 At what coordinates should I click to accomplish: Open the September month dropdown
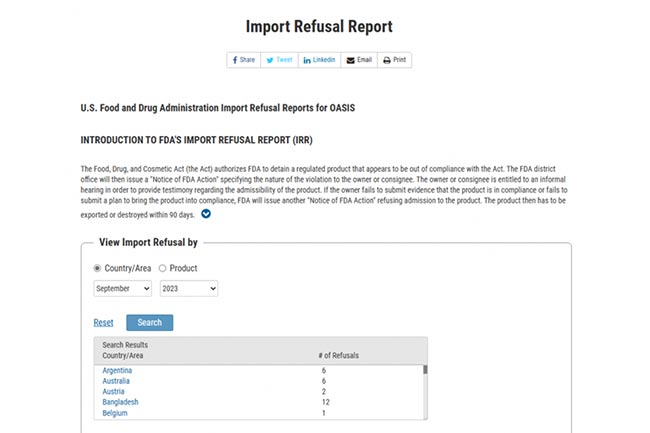(x=123, y=288)
